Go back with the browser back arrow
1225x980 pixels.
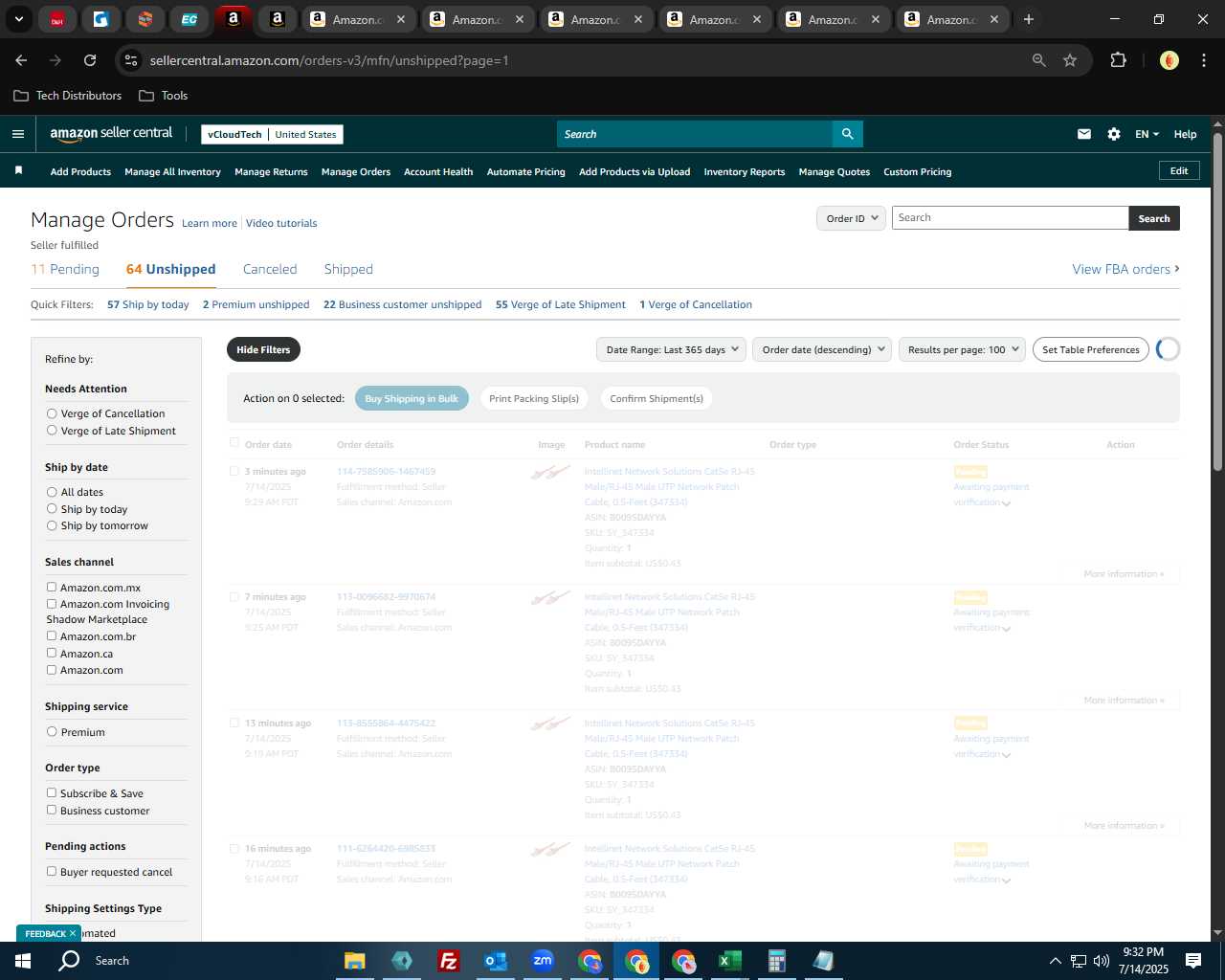pos(21,60)
